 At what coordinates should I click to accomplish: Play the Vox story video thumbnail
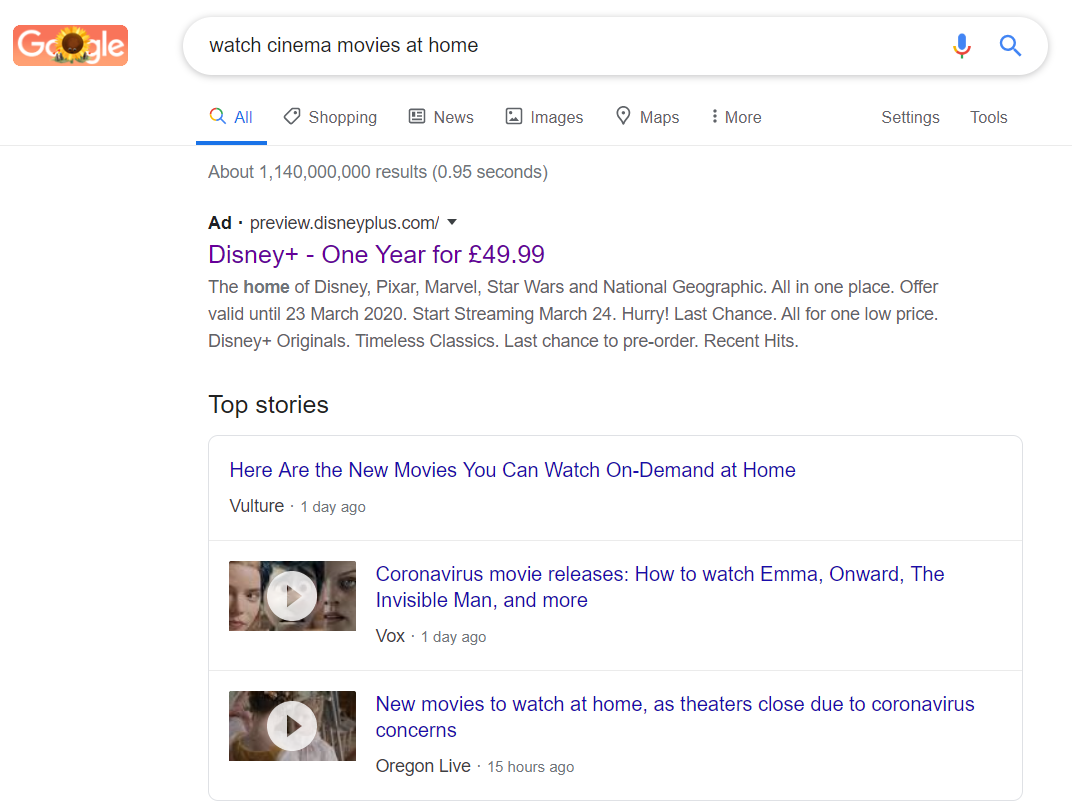(x=292, y=595)
